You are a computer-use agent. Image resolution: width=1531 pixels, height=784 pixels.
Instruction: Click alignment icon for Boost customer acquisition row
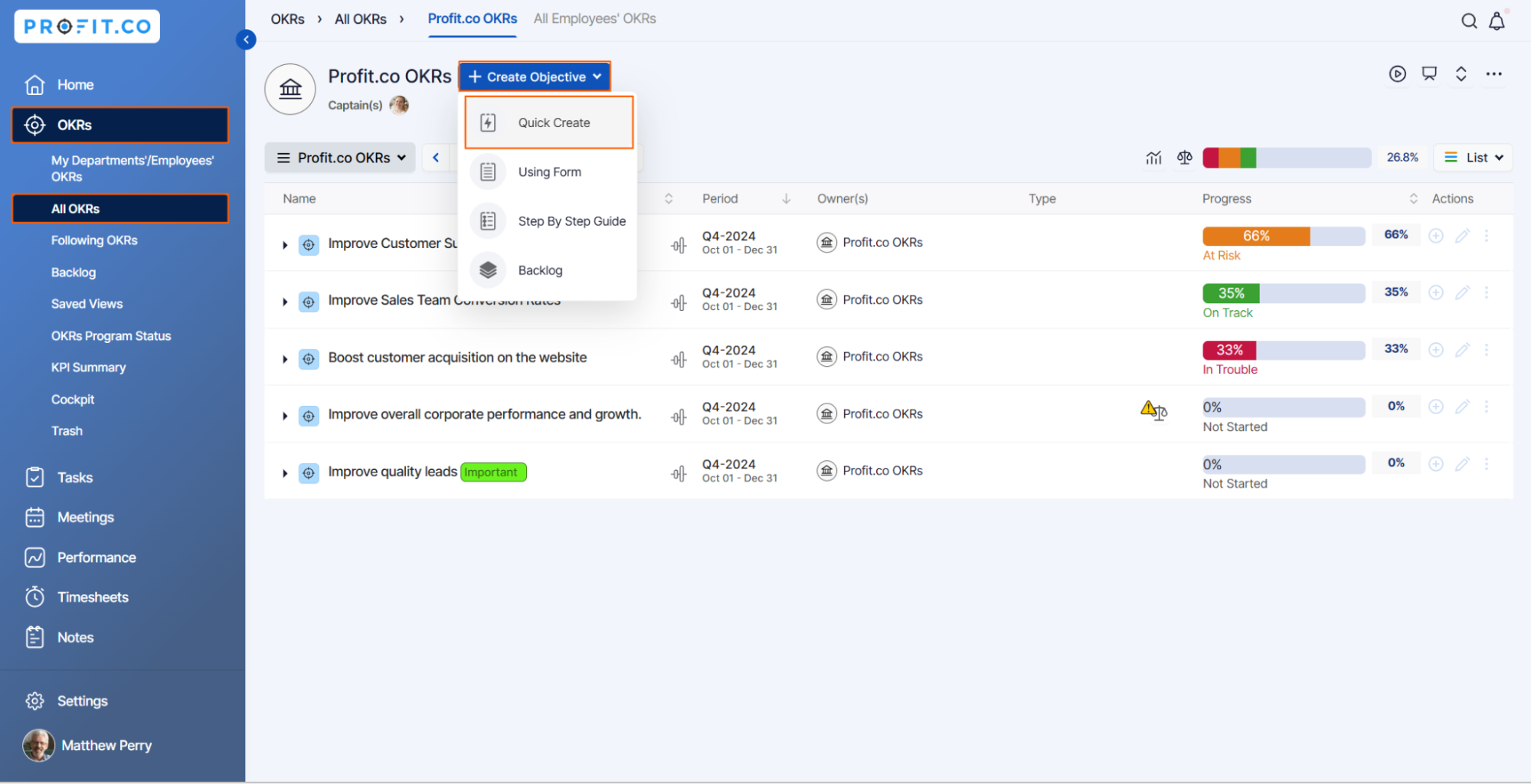click(x=679, y=359)
